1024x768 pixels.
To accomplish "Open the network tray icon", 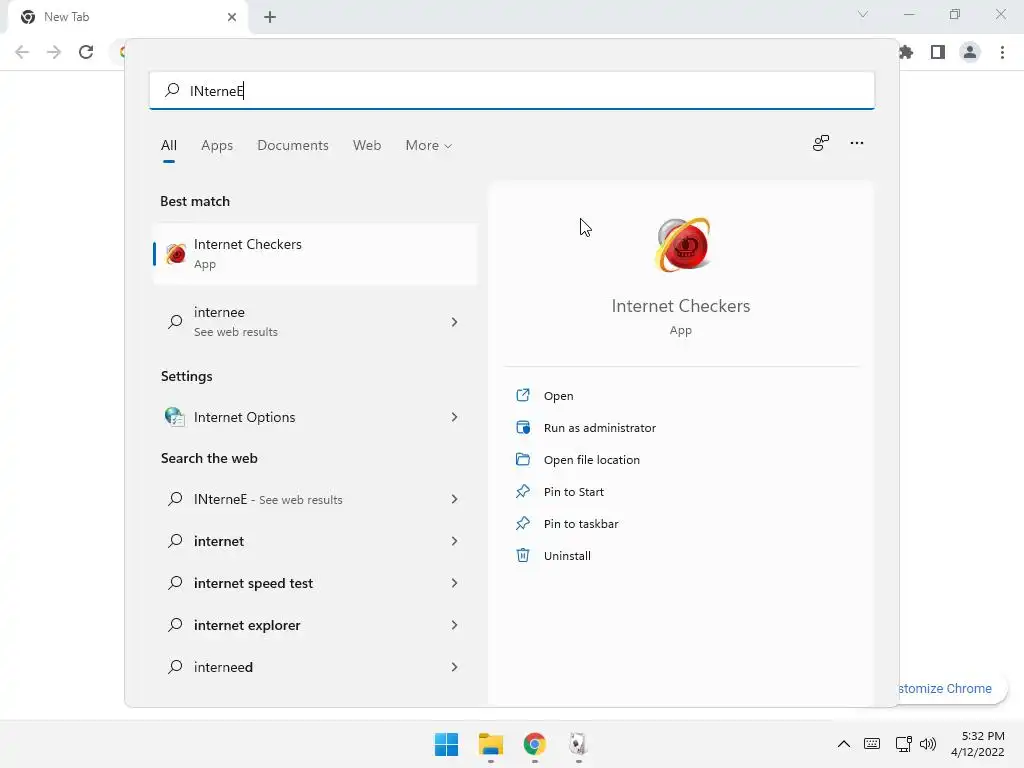I will pyautogui.click(x=904, y=744).
